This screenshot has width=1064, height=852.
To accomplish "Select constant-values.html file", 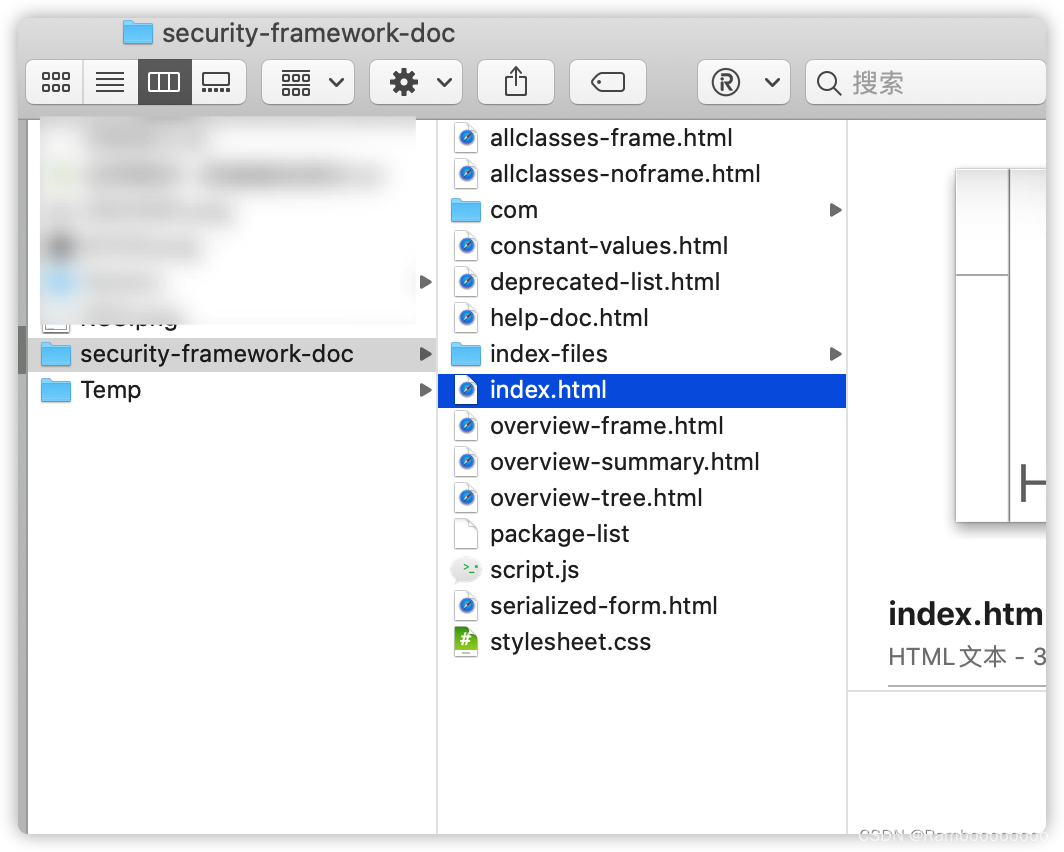I will 641,246.
